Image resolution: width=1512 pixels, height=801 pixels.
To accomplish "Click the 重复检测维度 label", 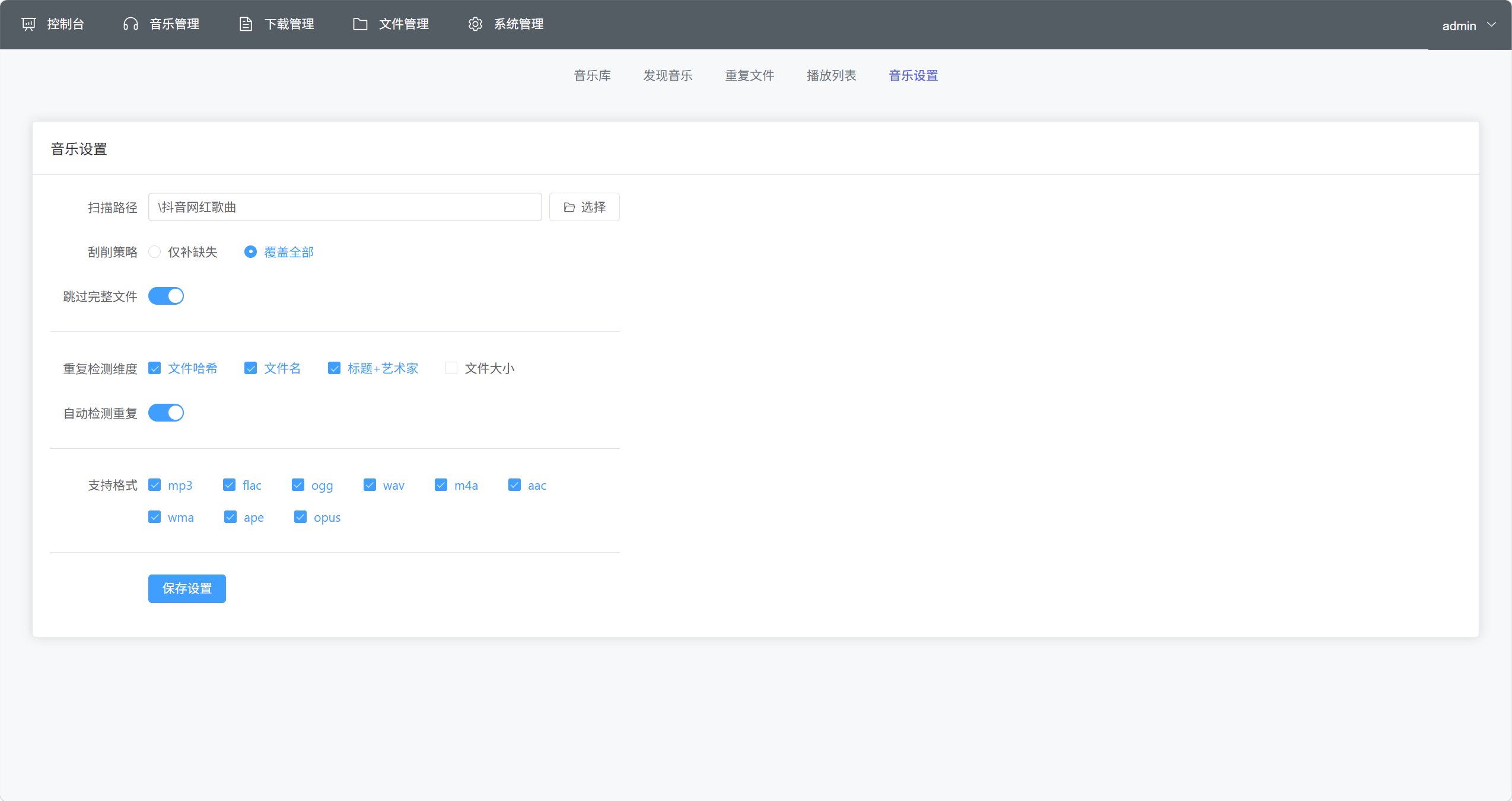I will [x=100, y=369].
